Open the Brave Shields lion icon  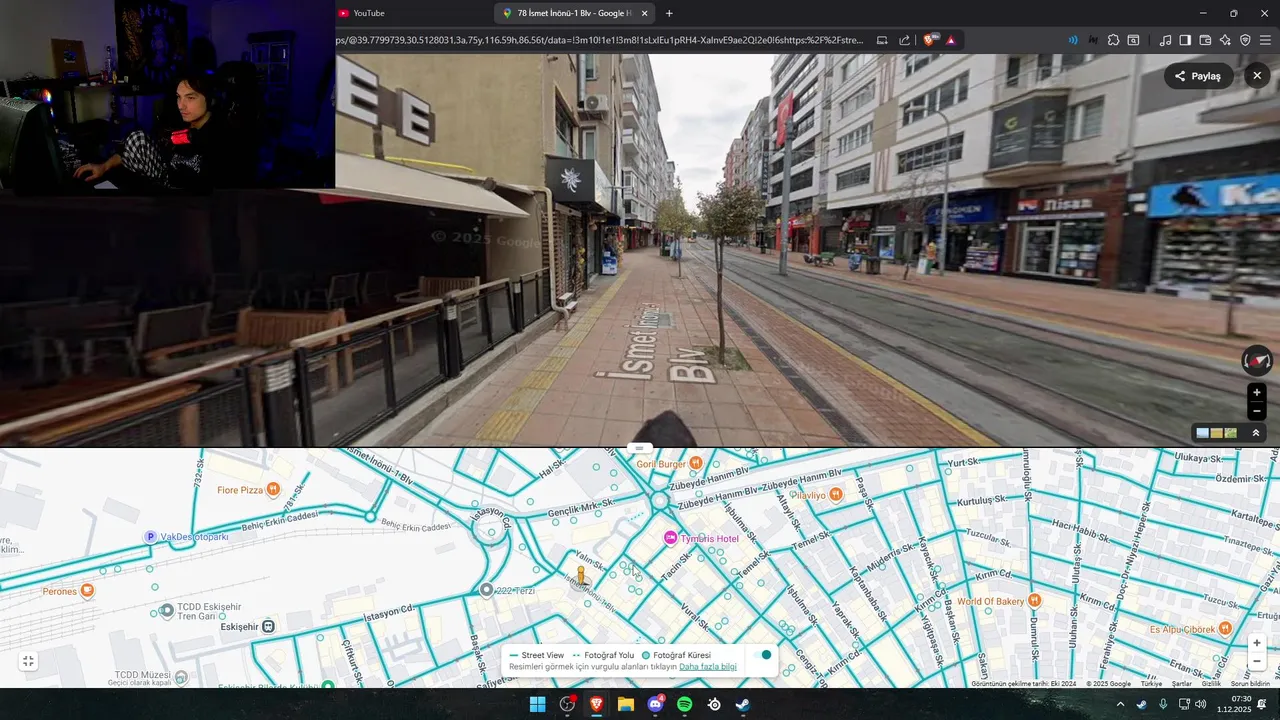click(930, 40)
